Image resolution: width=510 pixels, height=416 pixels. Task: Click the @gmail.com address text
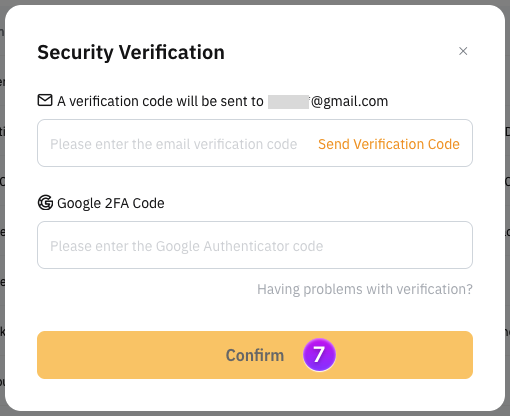[x=349, y=101]
